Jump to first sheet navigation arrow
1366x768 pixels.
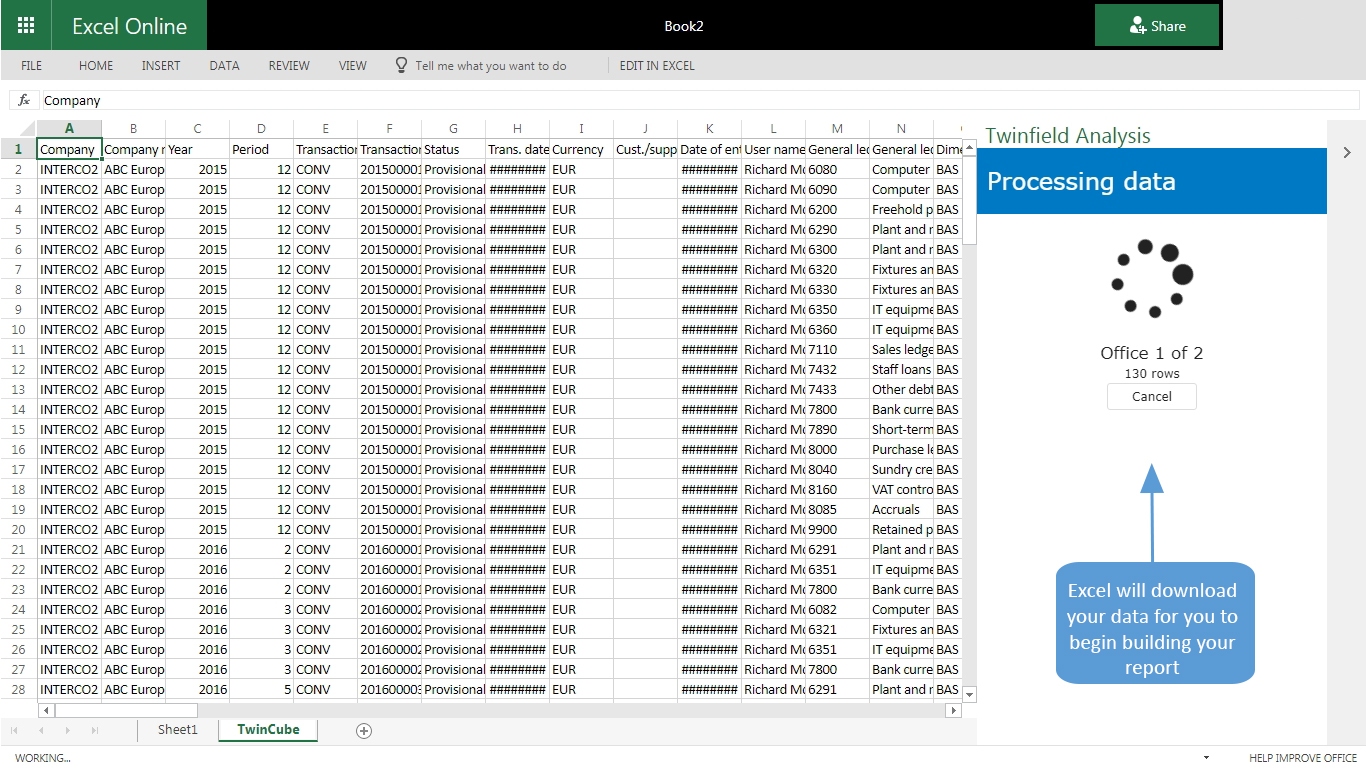pyautogui.click(x=15, y=731)
